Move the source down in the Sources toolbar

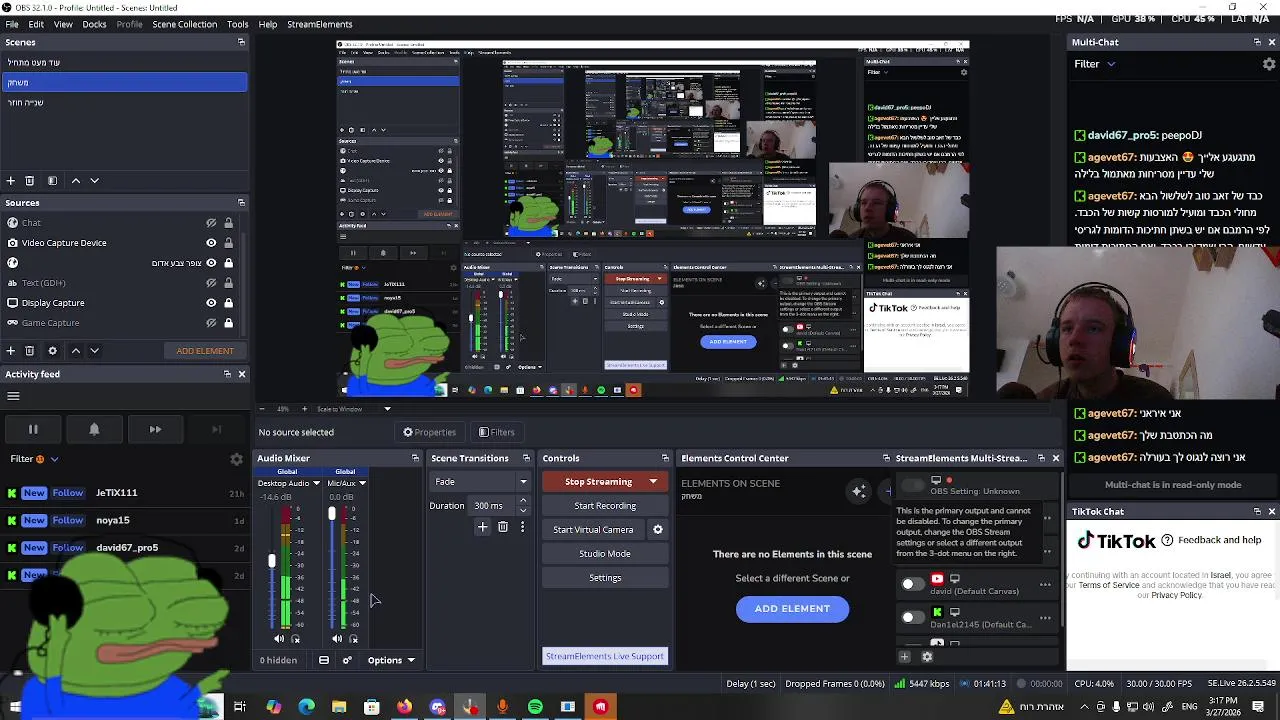94,351
